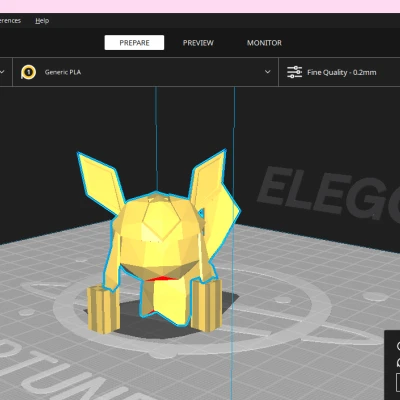Click the extruder 1 material icon
The image size is (400, 400).
point(28,72)
